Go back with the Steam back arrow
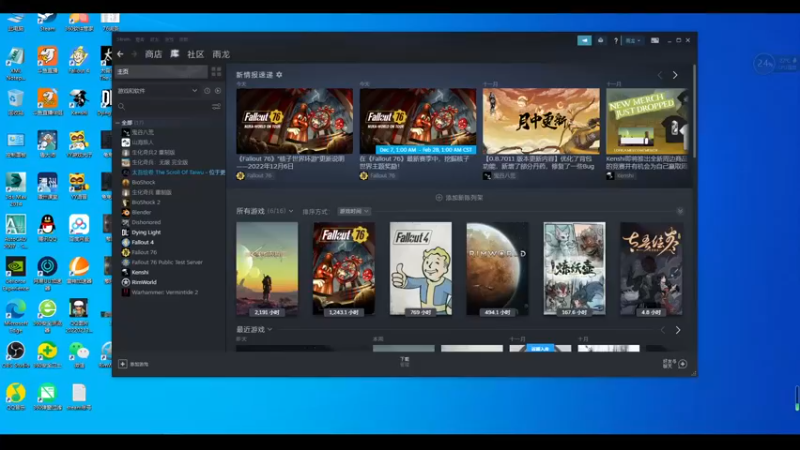Image resolution: width=800 pixels, height=450 pixels. click(x=120, y=54)
